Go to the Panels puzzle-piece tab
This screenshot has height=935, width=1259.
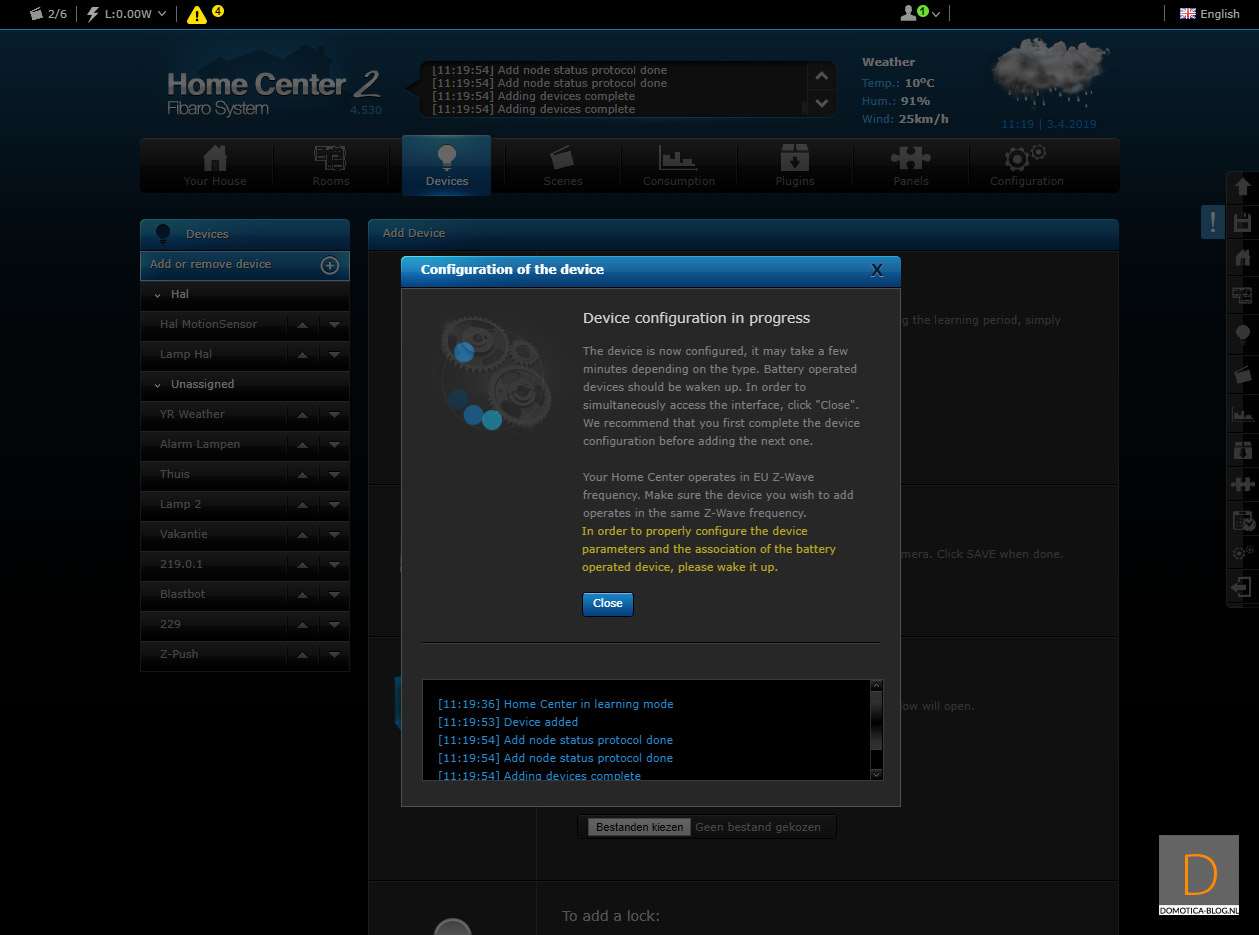[911, 164]
